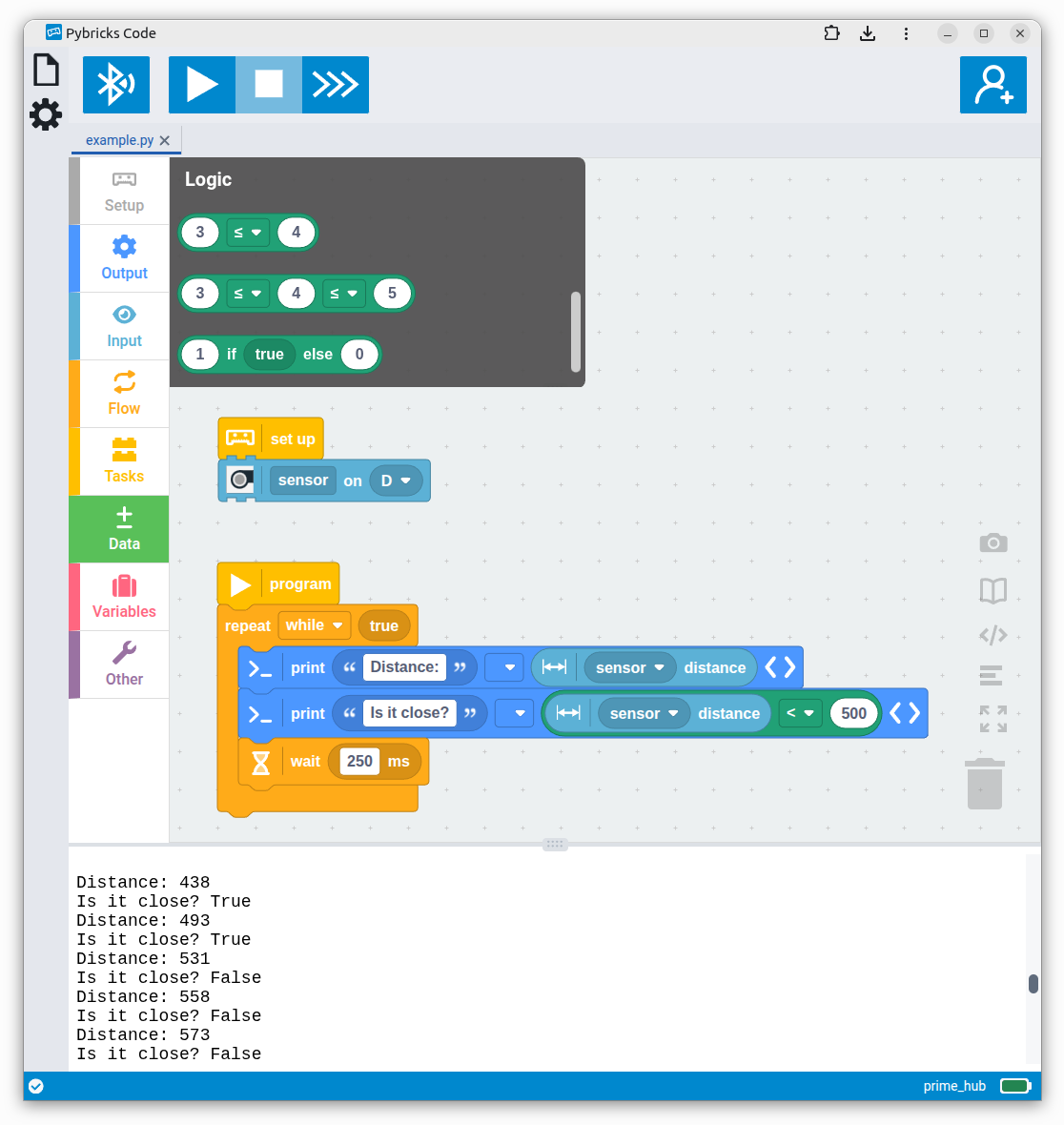Click the arrows mutator on second print block
Screen dimensions: 1064x1125
(x=905, y=713)
